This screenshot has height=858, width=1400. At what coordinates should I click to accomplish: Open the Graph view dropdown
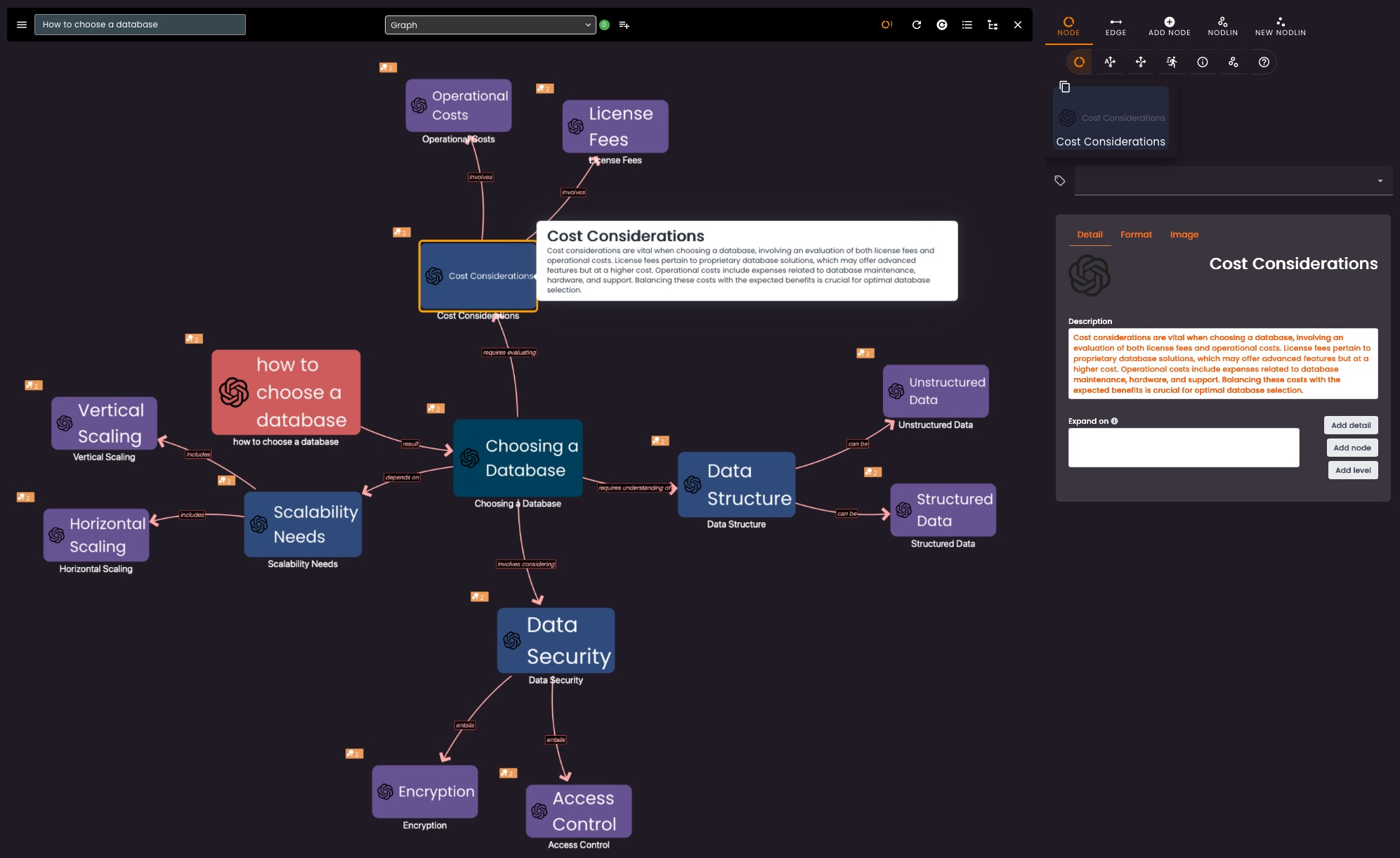pos(490,25)
